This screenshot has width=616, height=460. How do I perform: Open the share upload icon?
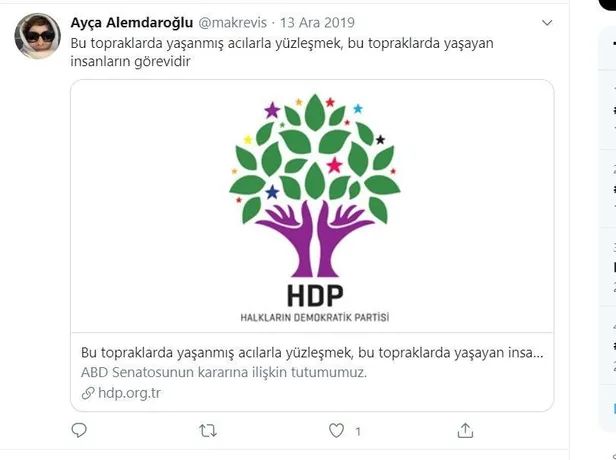(465, 431)
